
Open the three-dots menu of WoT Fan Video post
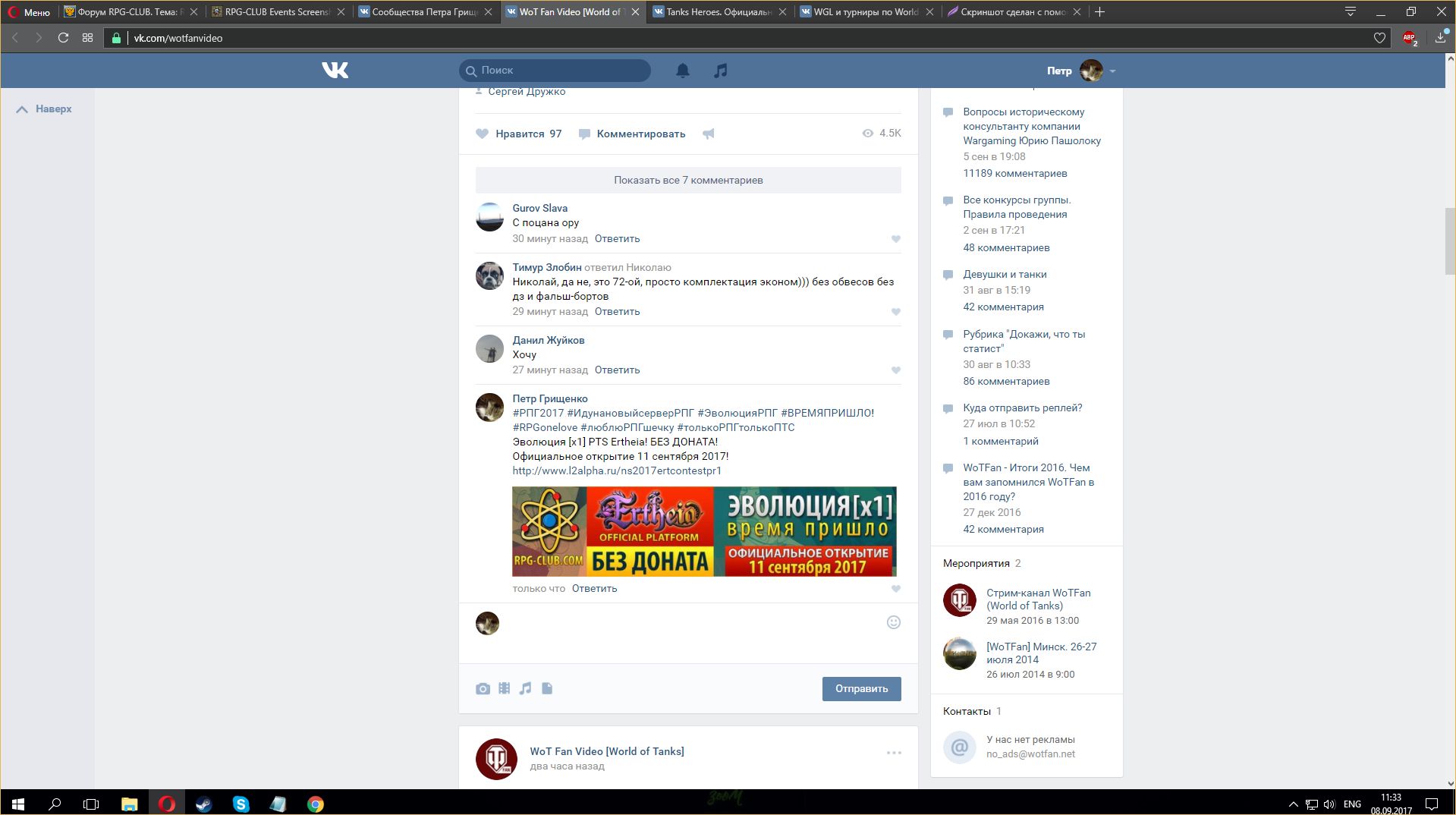(894, 753)
